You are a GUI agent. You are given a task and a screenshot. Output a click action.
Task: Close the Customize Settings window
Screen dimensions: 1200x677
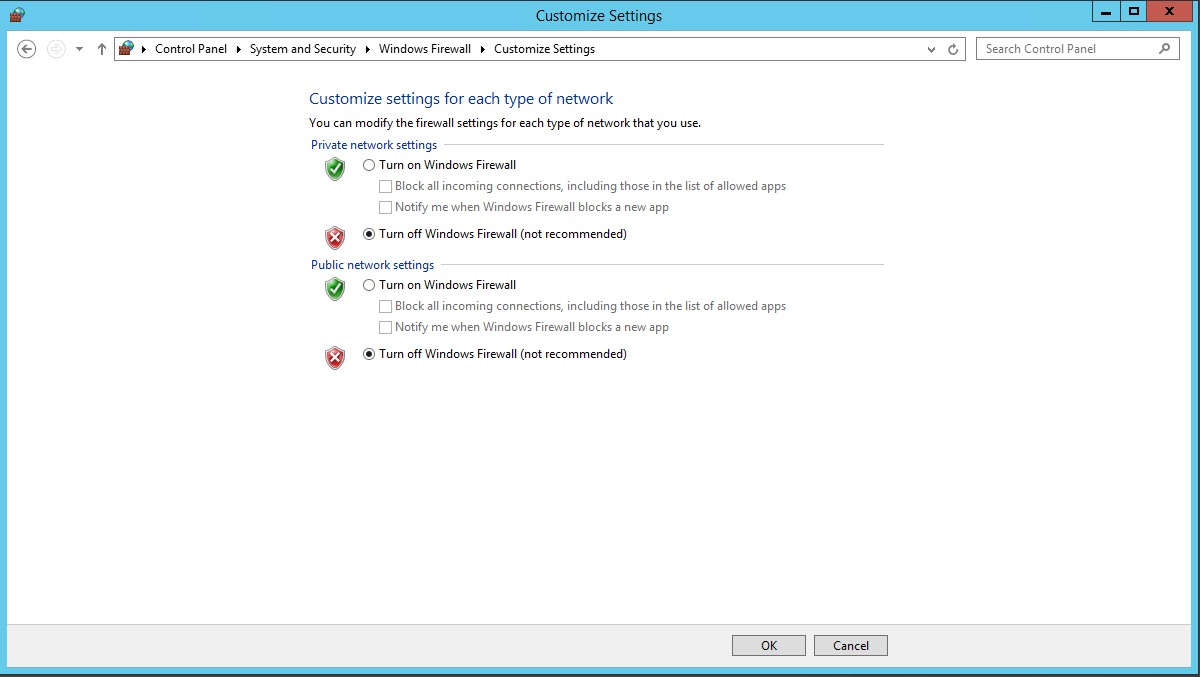(1170, 12)
